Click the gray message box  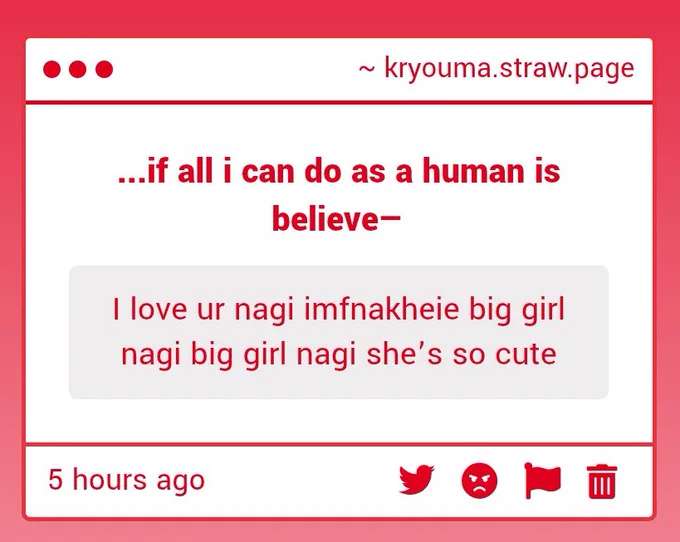339,332
